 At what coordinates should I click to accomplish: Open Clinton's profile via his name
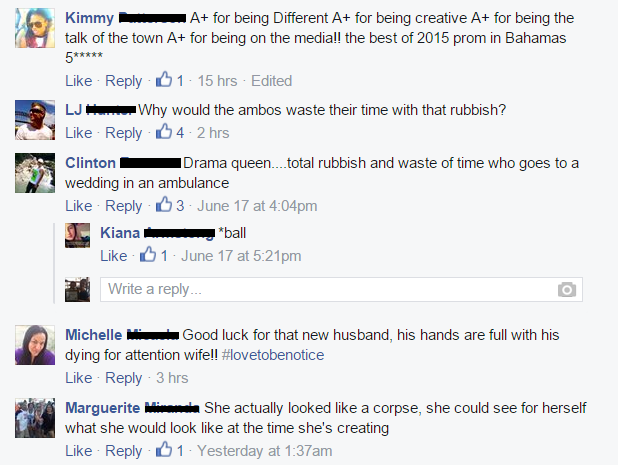90,163
